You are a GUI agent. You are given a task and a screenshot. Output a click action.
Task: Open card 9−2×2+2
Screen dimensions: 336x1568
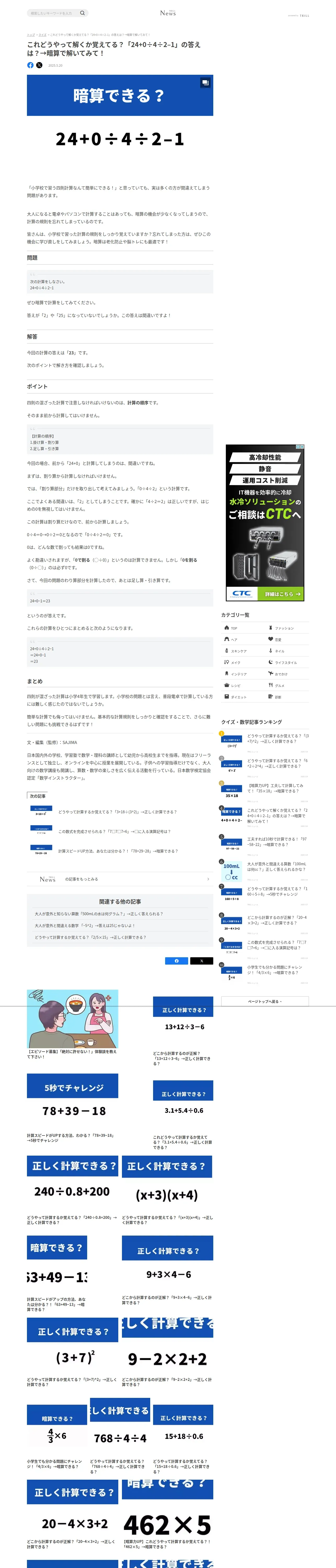[x=168, y=1352]
